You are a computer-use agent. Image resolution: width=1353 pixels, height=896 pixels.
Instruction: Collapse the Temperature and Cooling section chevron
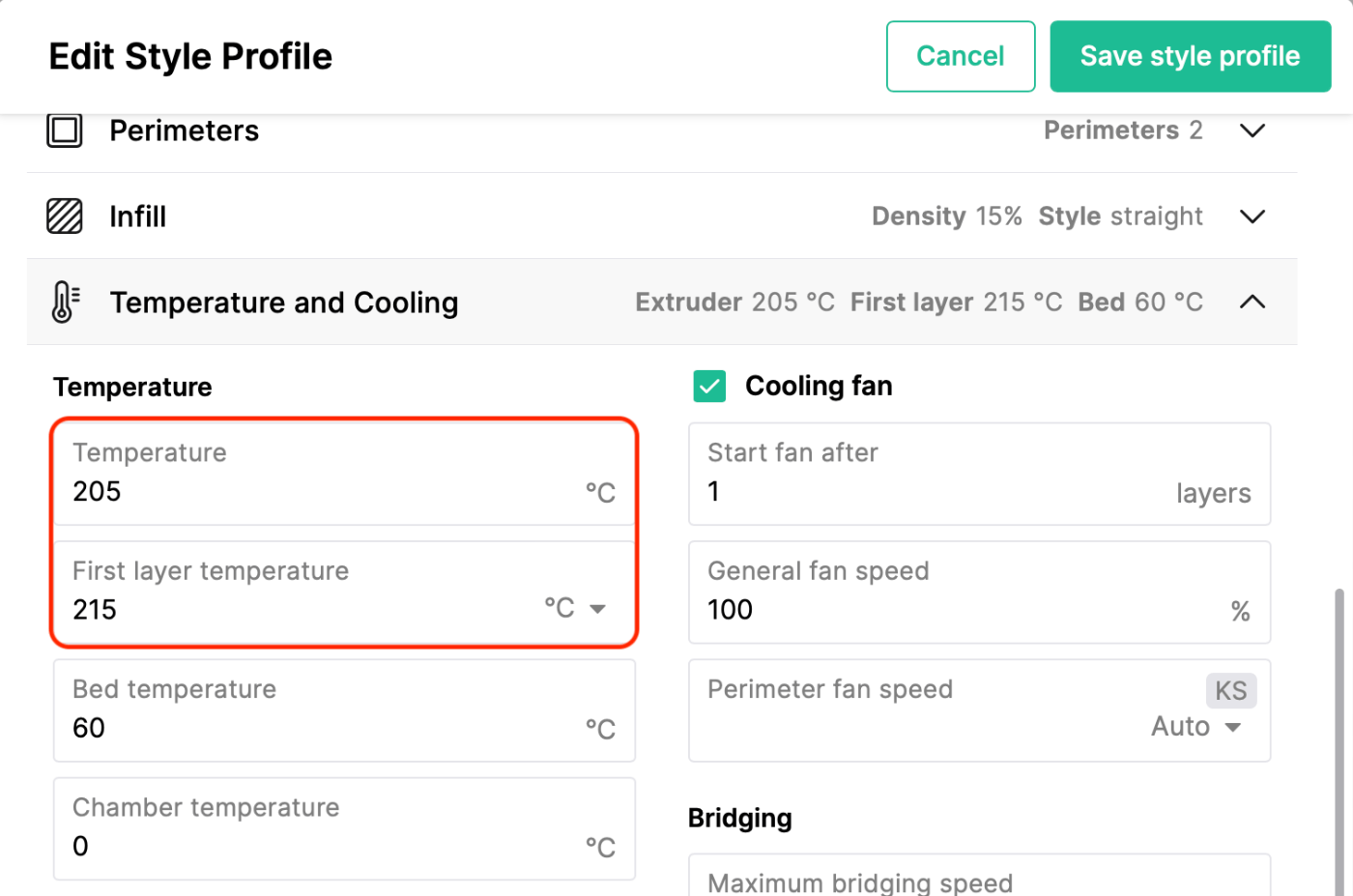[x=1252, y=302]
